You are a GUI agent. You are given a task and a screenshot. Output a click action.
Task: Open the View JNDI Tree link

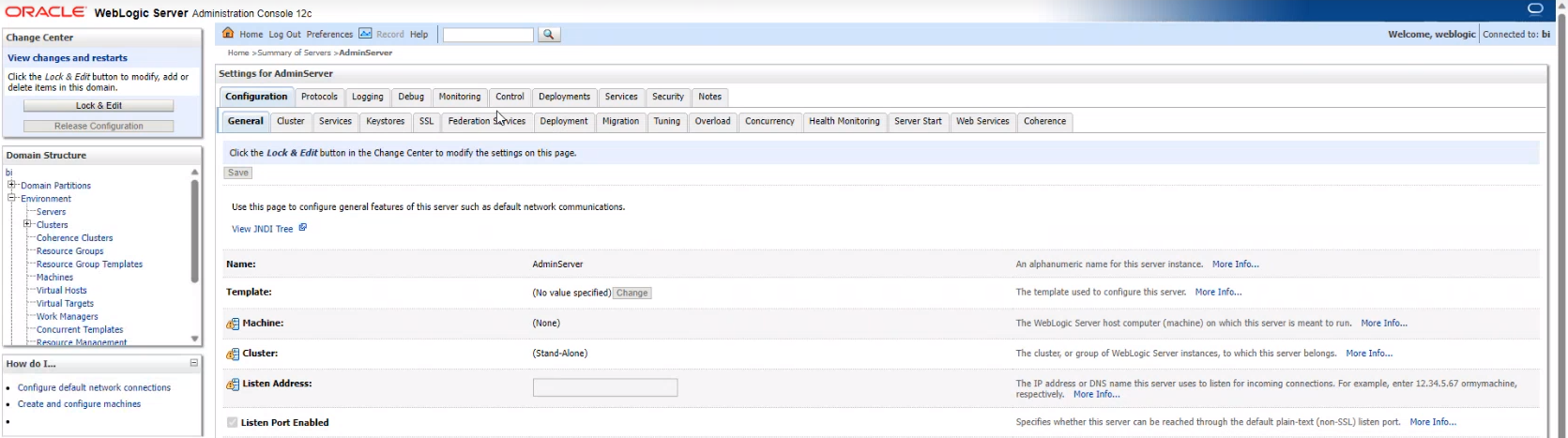[263, 229]
